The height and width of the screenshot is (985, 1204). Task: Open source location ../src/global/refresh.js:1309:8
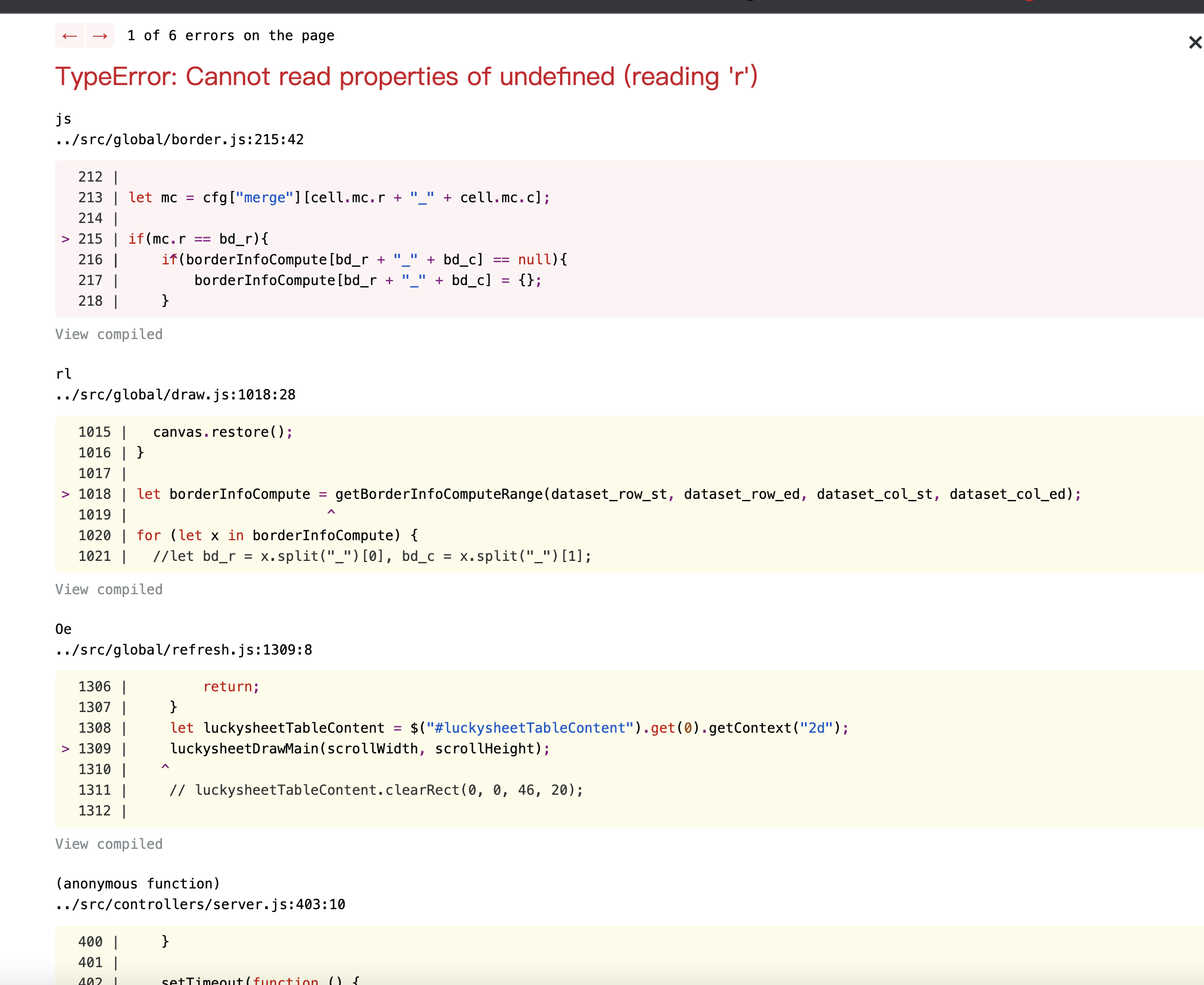(183, 649)
